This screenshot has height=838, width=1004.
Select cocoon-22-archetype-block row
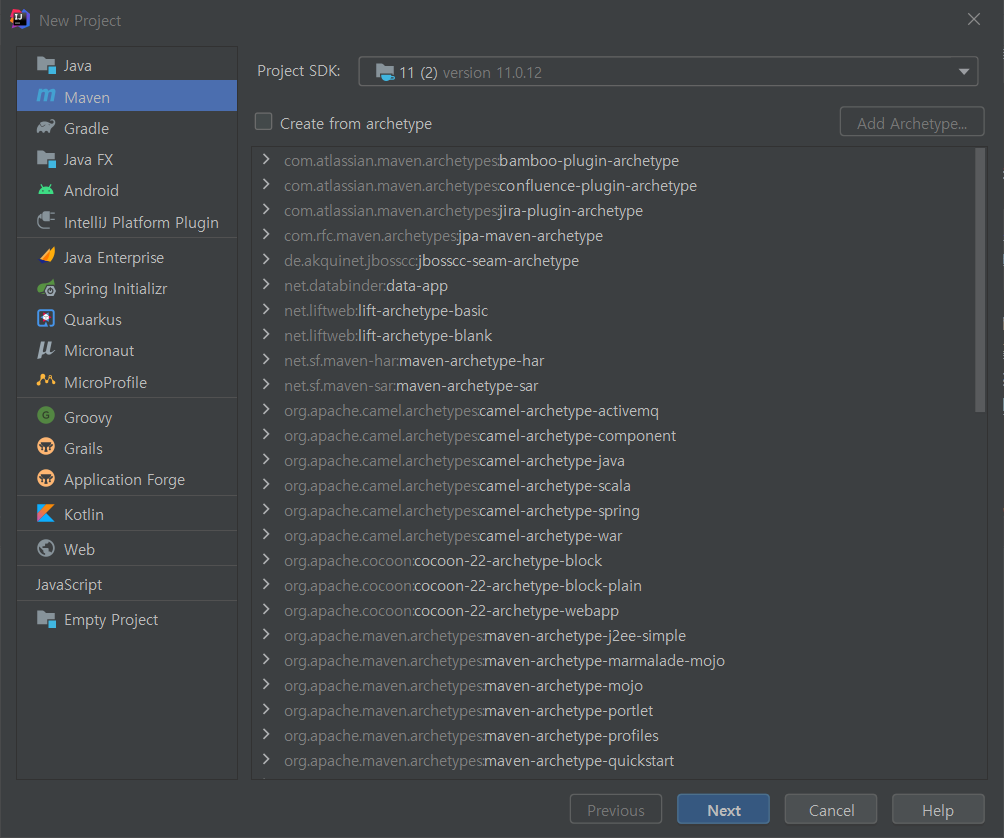[x=614, y=560]
